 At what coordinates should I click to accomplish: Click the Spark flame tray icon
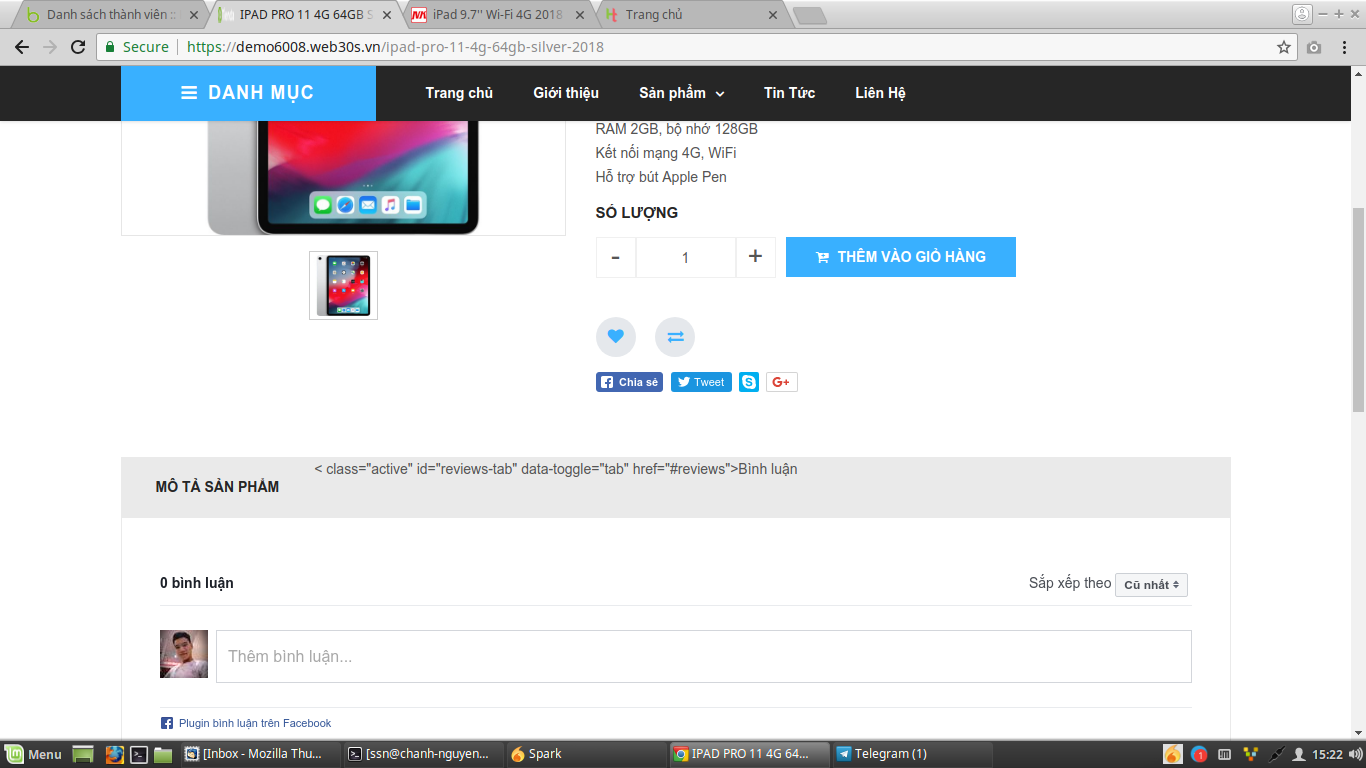click(x=1173, y=754)
